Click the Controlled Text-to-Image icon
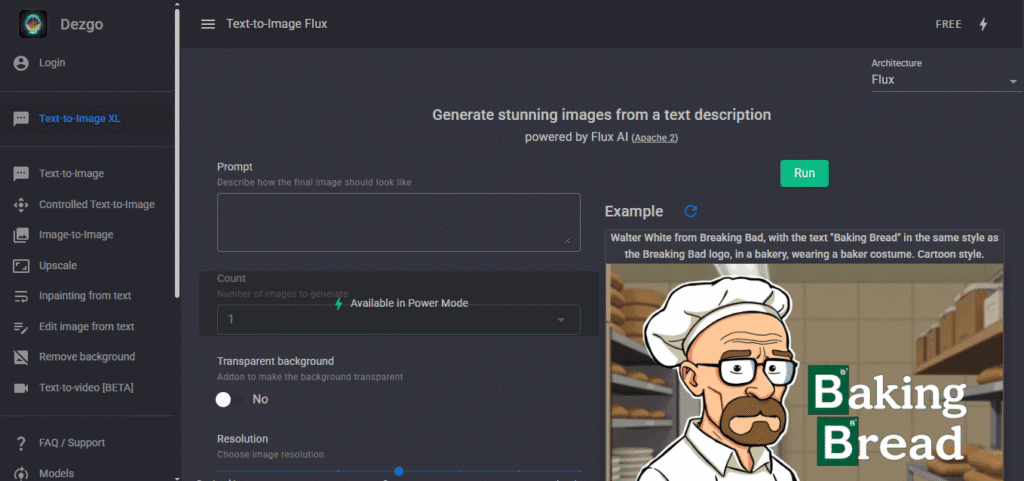 (x=21, y=204)
